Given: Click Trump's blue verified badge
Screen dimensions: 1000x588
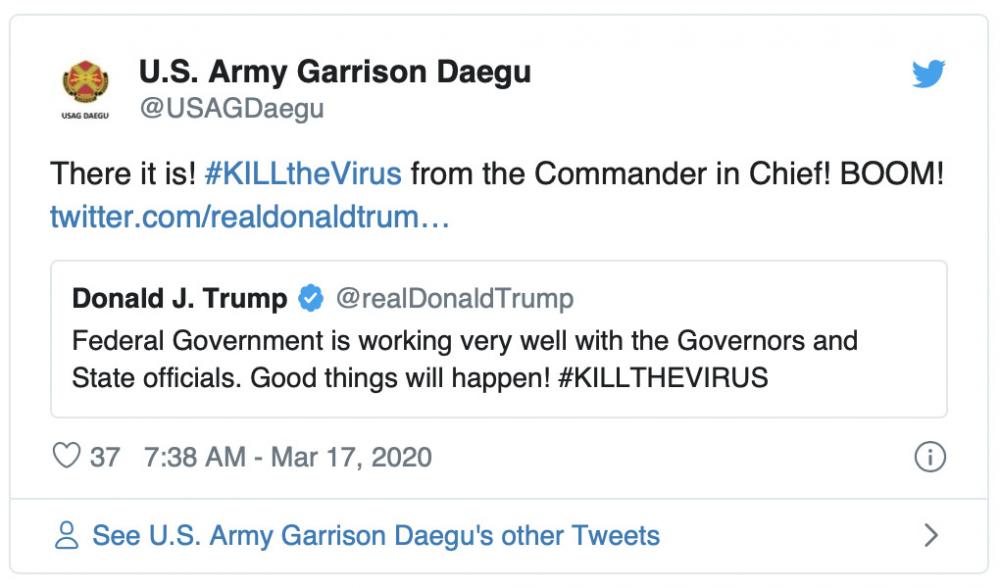Looking at the screenshot, I should 311,298.
